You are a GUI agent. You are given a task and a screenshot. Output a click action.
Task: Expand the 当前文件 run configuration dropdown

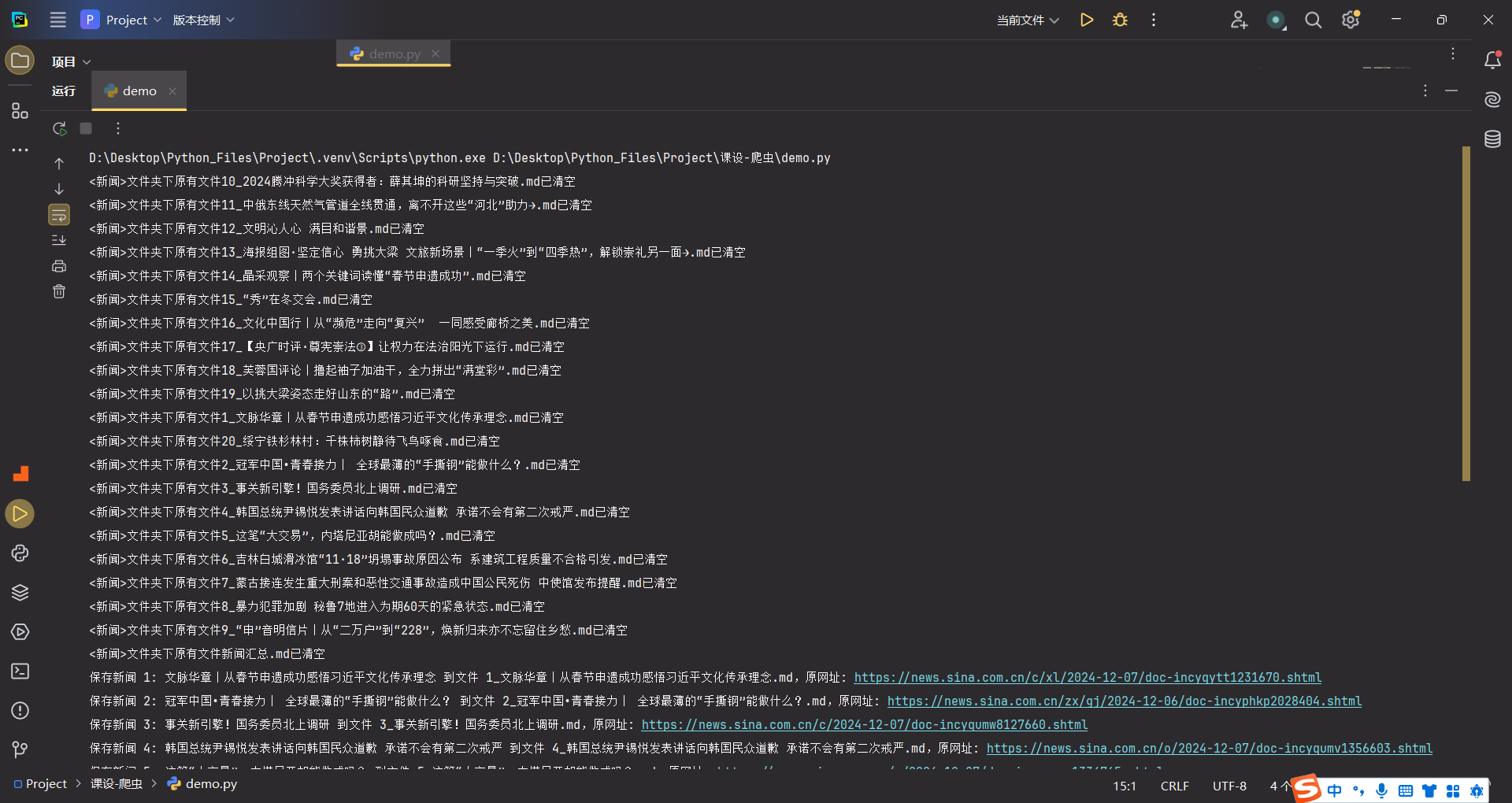1028,20
